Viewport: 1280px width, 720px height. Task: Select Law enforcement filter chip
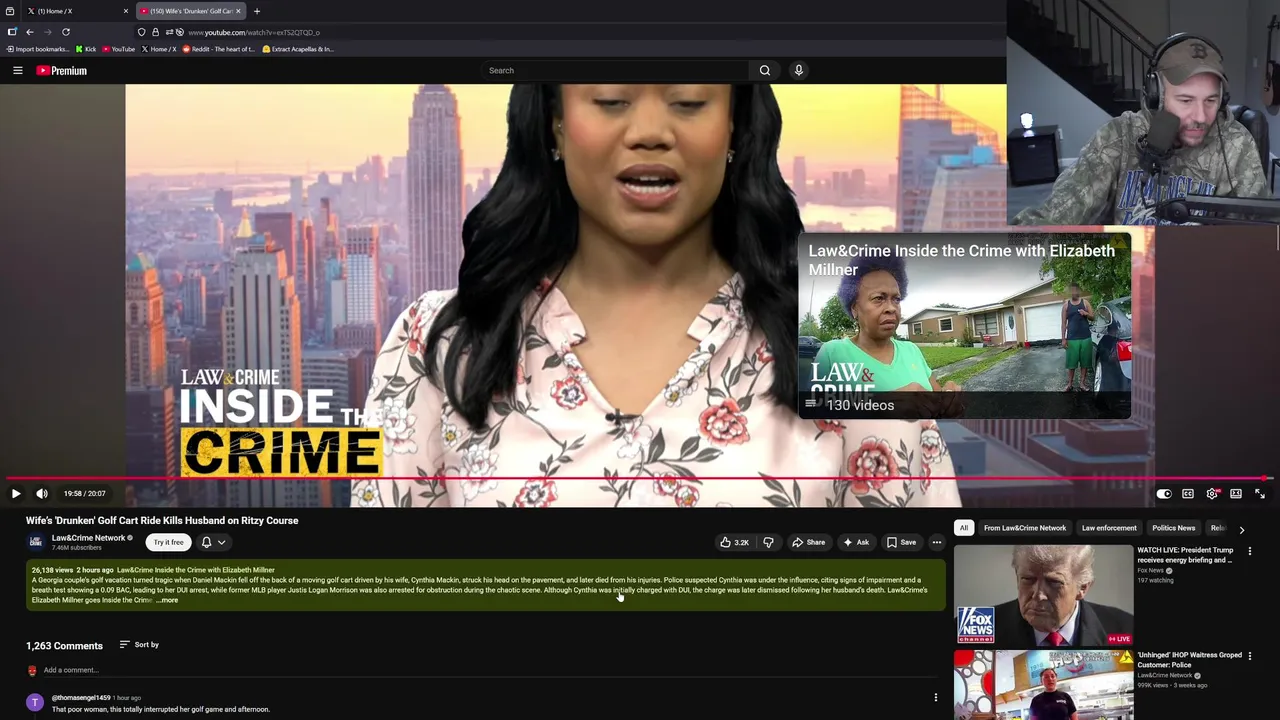1109,528
